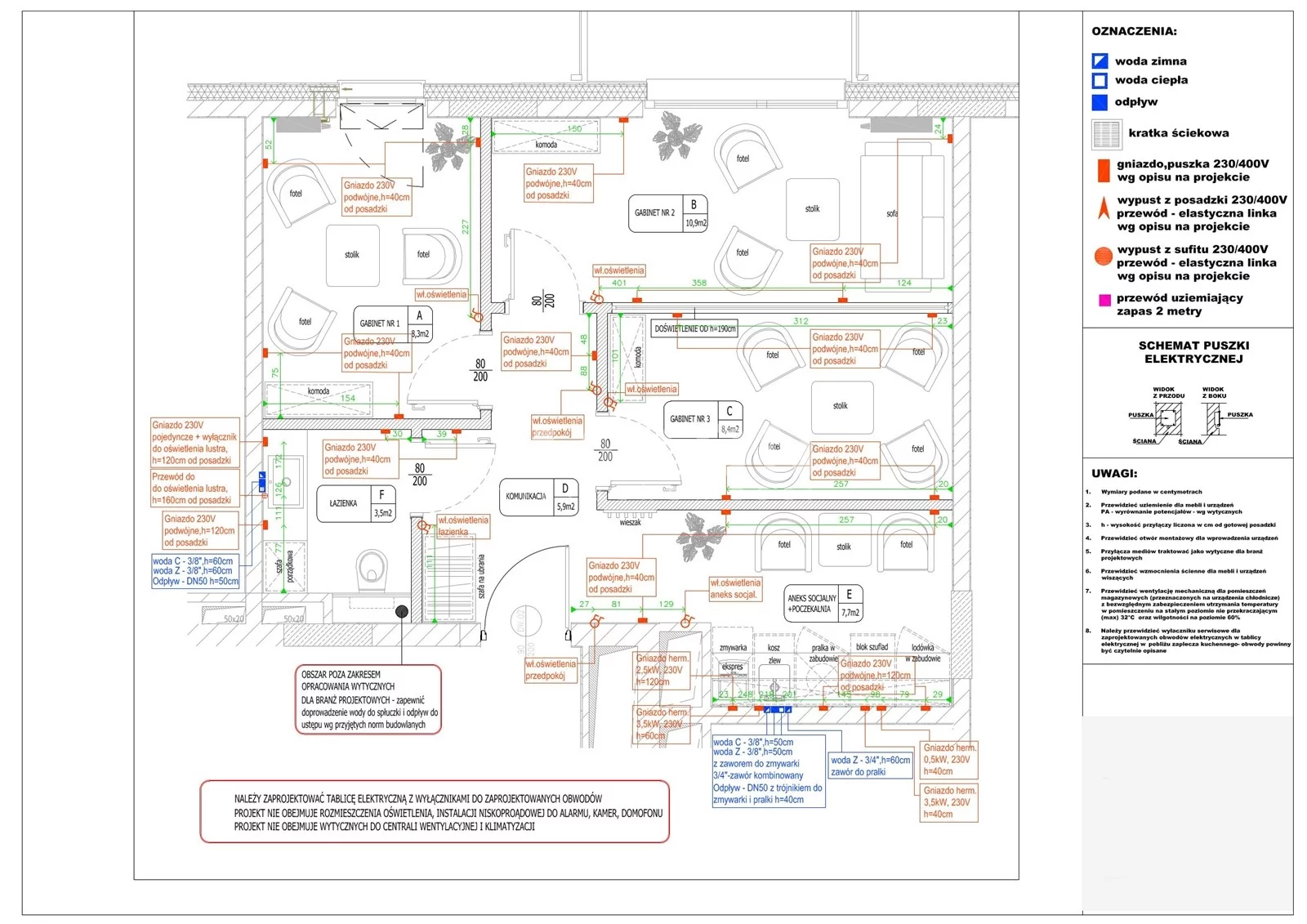Click the szafa porządkowa label
This screenshot has width=1307, height=924.
284,565
